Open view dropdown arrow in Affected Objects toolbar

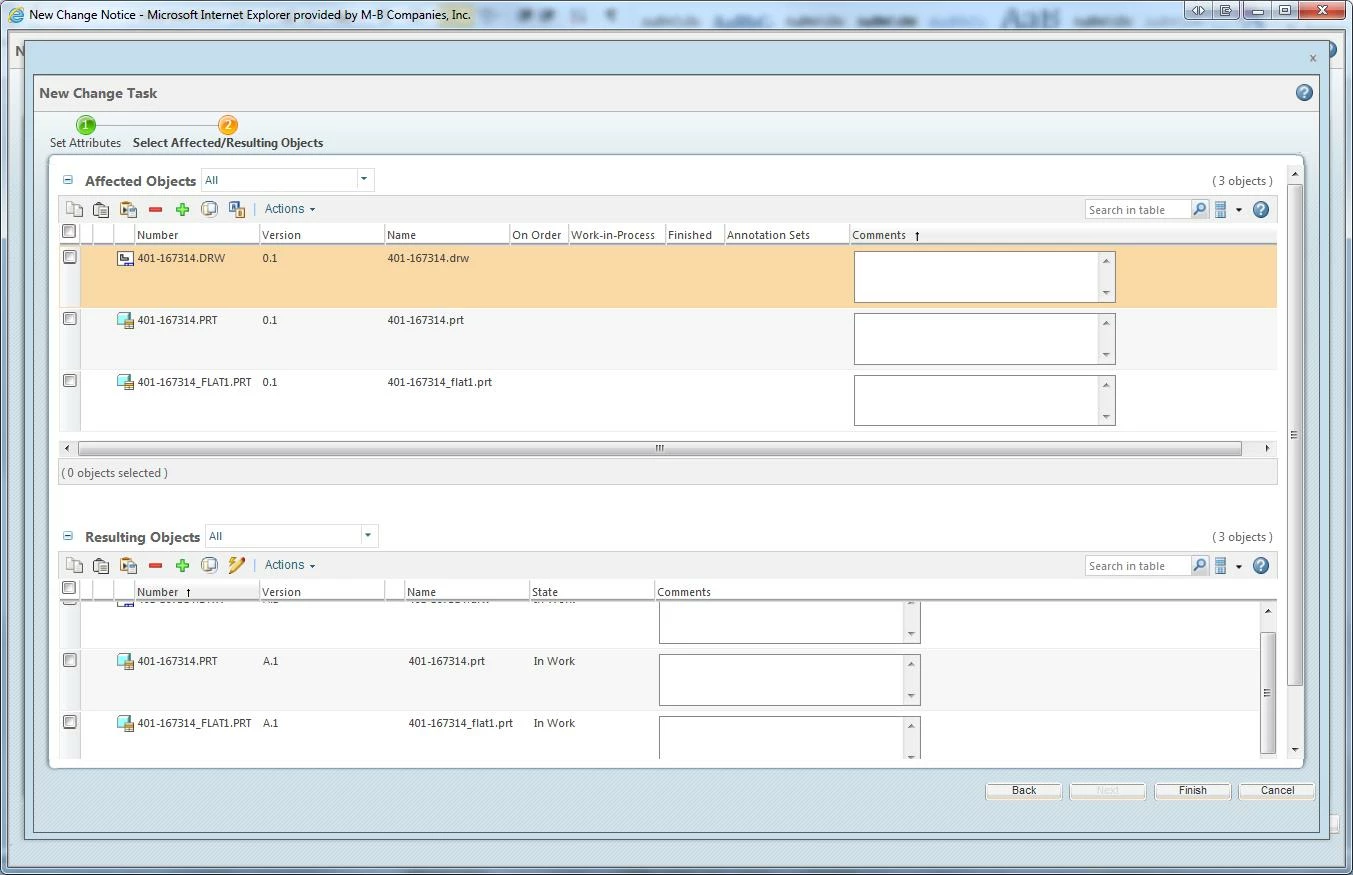(1239, 210)
